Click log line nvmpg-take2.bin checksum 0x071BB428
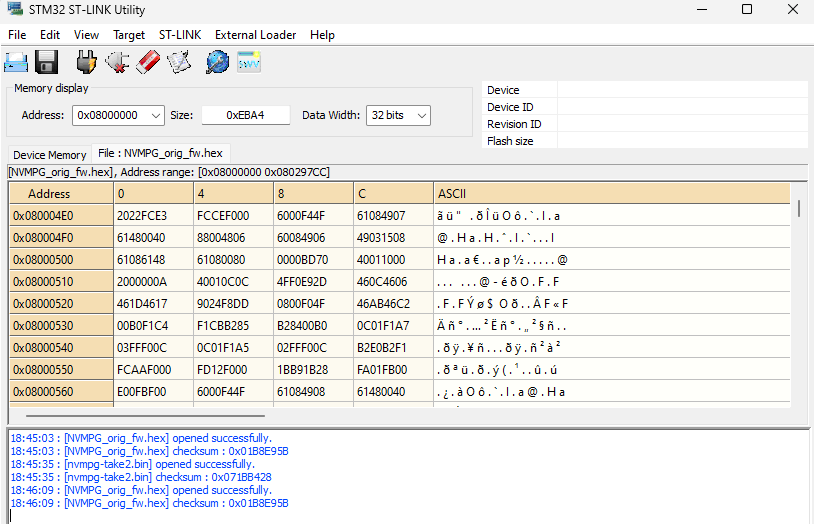814x524 pixels. click(x=141, y=477)
